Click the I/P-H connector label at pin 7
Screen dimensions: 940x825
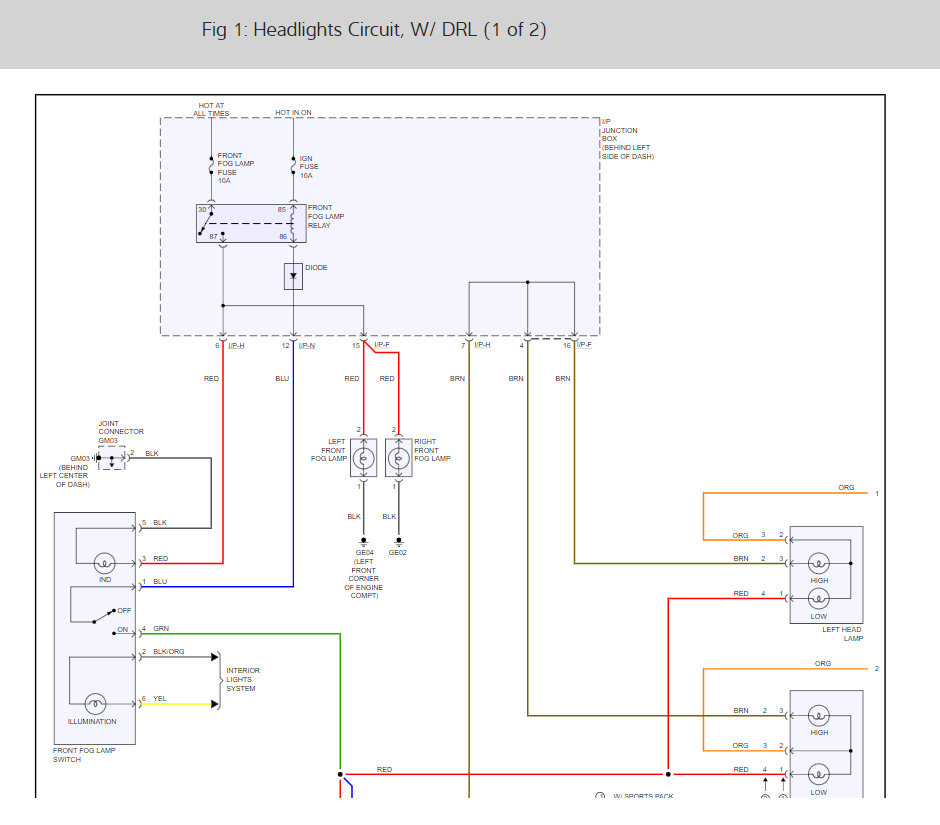point(482,345)
